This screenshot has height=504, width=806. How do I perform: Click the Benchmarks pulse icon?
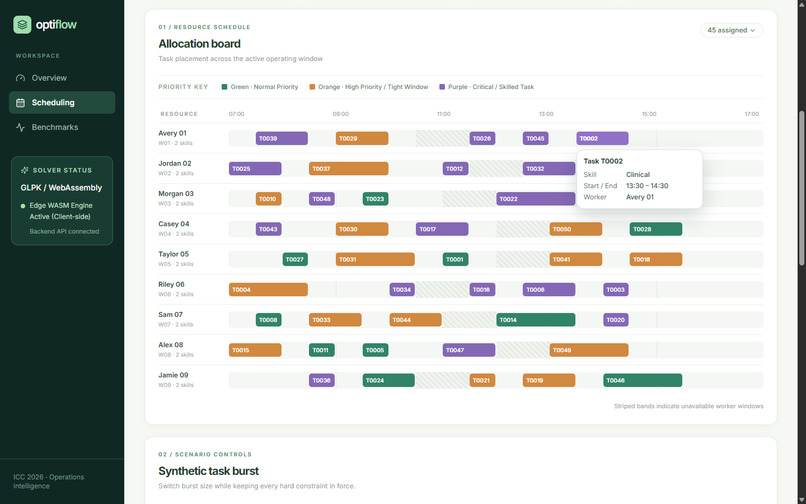pos(21,127)
